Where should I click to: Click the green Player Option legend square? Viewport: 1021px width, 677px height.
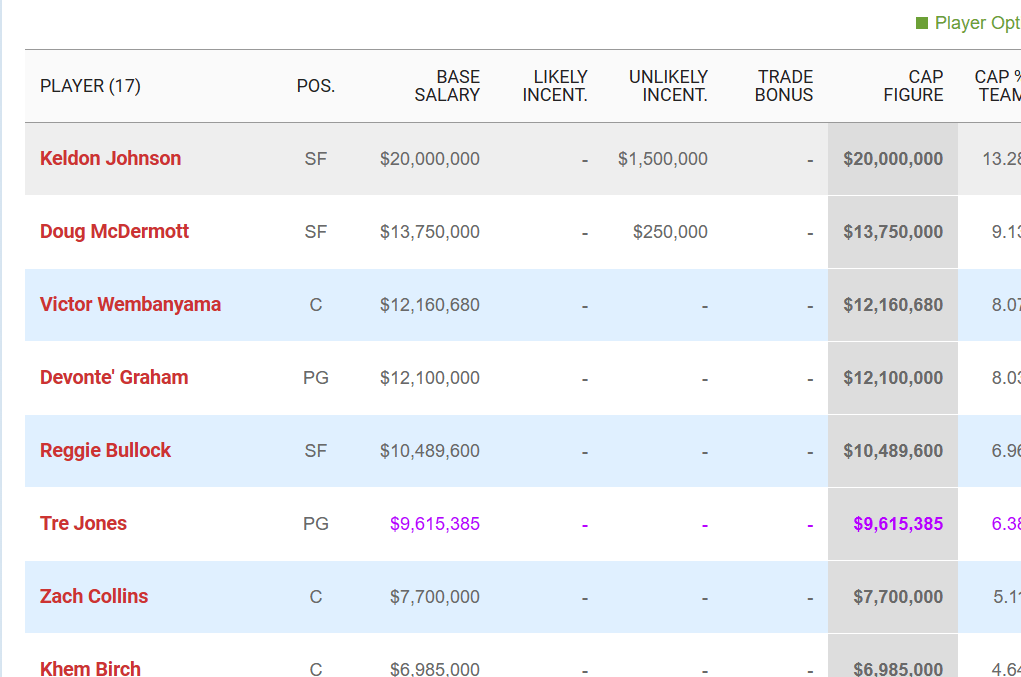tap(922, 23)
